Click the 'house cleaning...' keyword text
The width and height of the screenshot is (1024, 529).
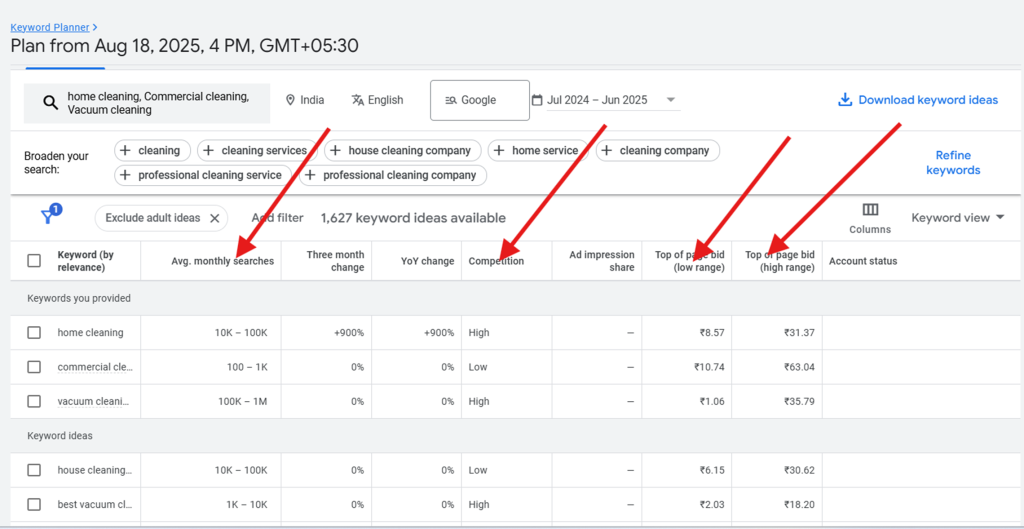coord(95,470)
